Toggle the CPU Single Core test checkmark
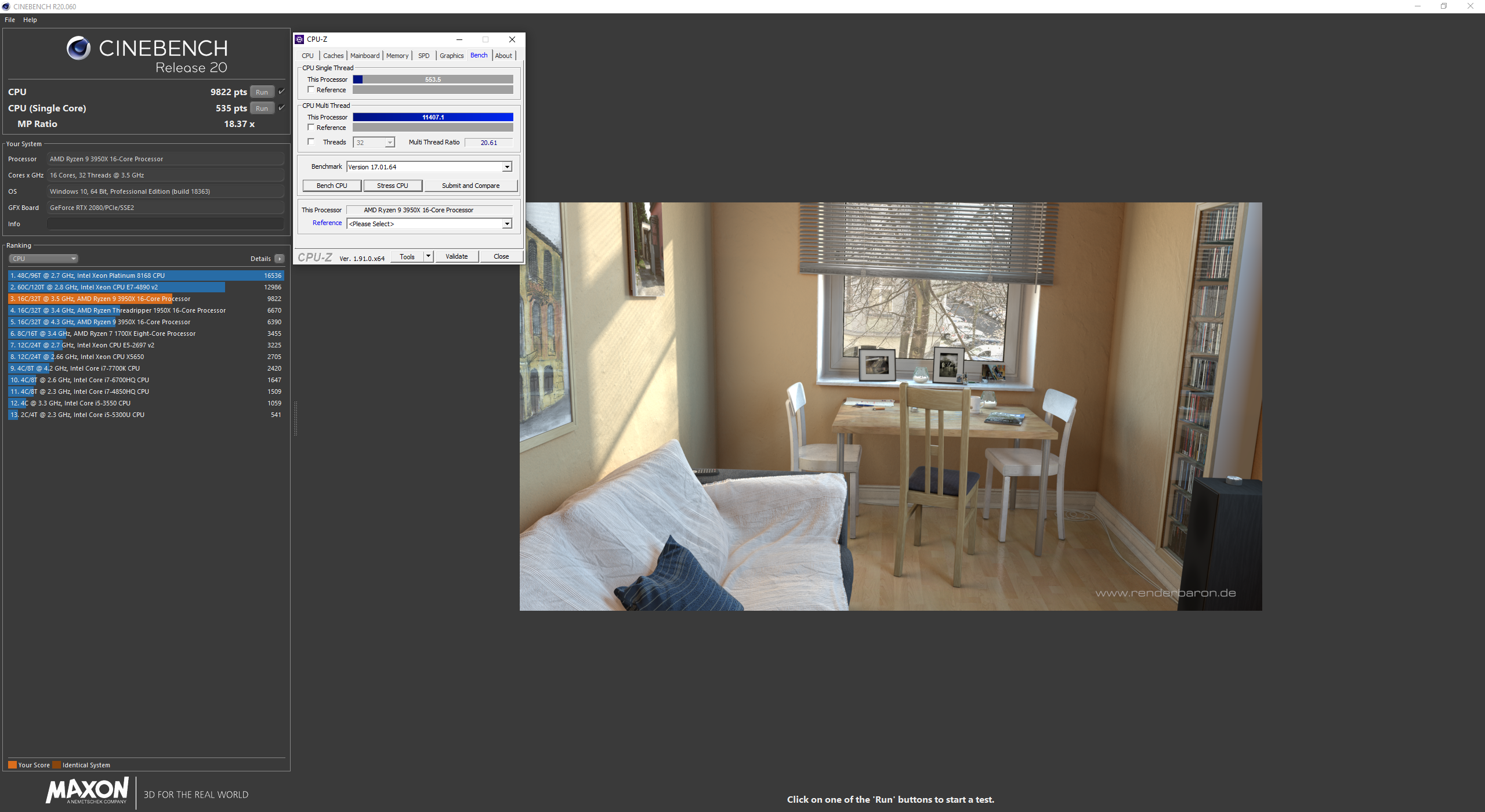 [x=282, y=108]
